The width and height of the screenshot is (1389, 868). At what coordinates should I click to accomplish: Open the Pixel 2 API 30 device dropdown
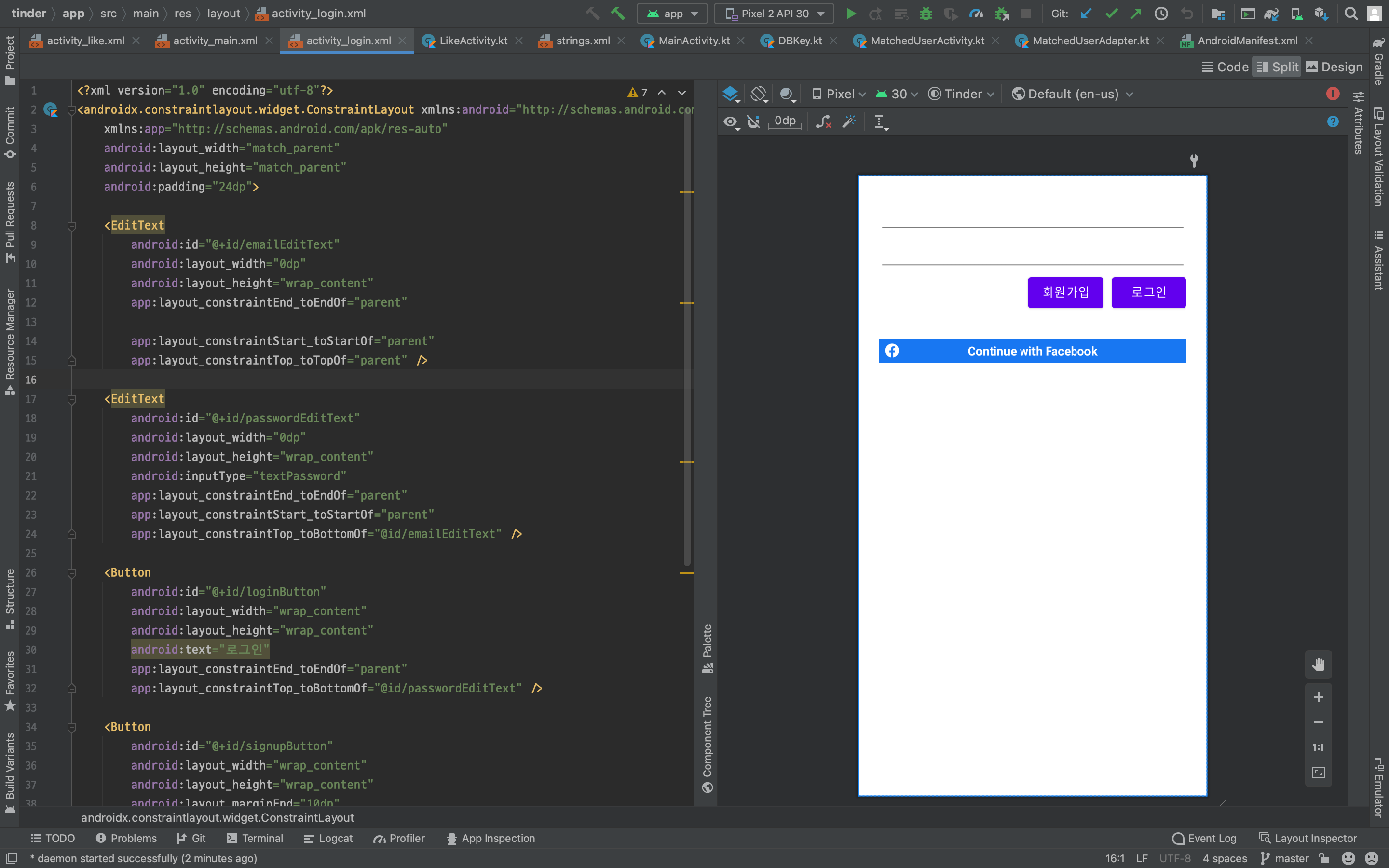tap(774, 14)
